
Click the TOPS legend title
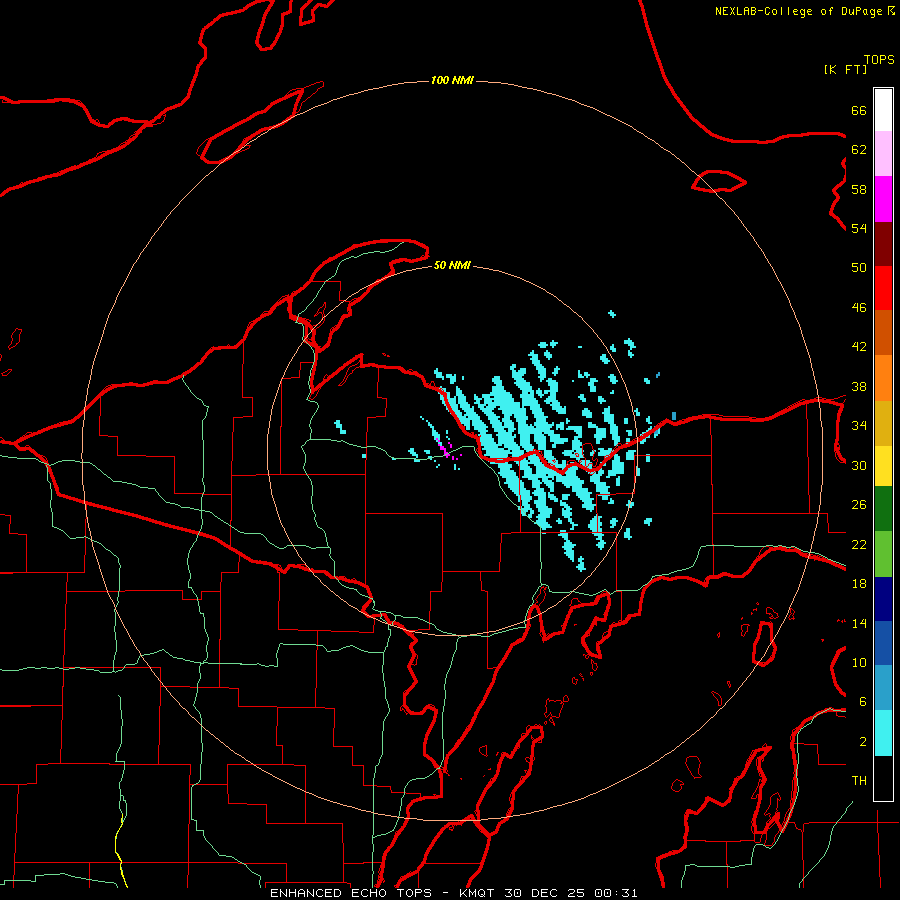point(879,60)
